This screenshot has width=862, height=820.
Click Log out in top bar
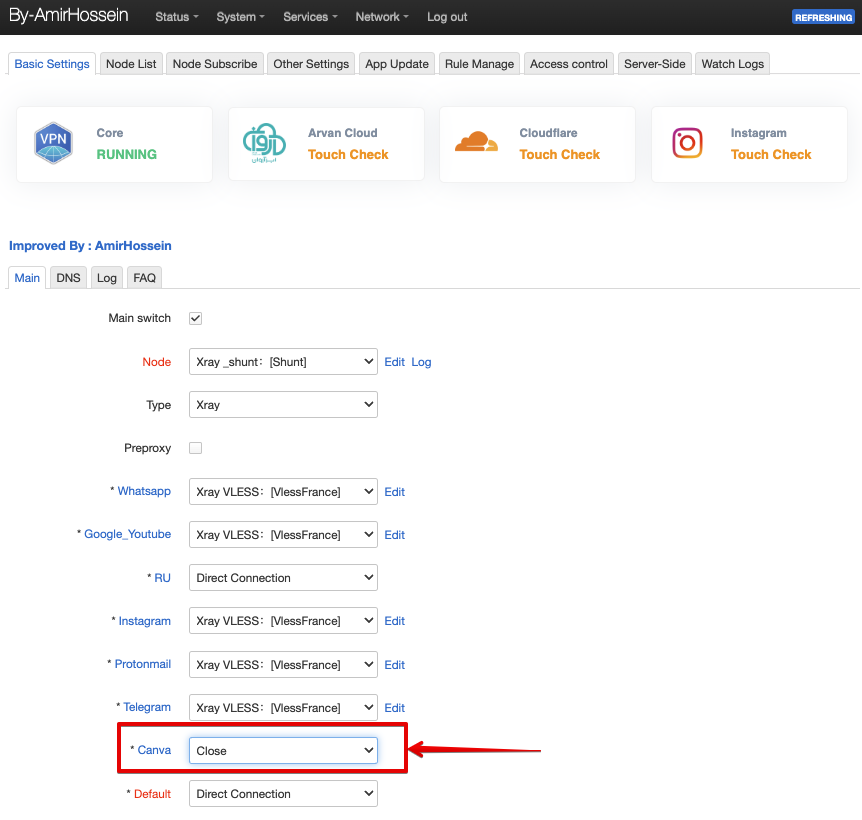click(447, 17)
